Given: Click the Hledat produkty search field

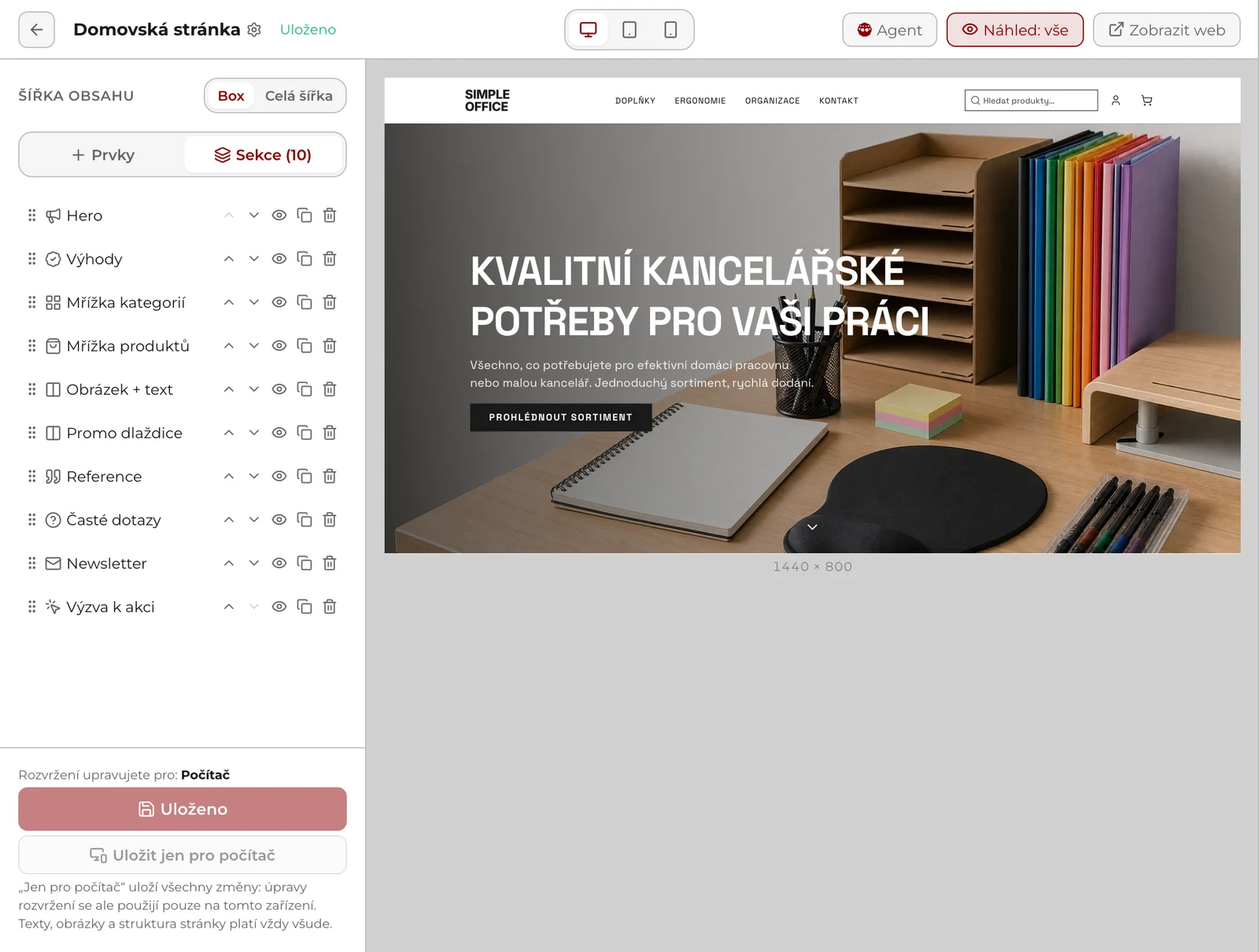Looking at the screenshot, I should [1031, 101].
